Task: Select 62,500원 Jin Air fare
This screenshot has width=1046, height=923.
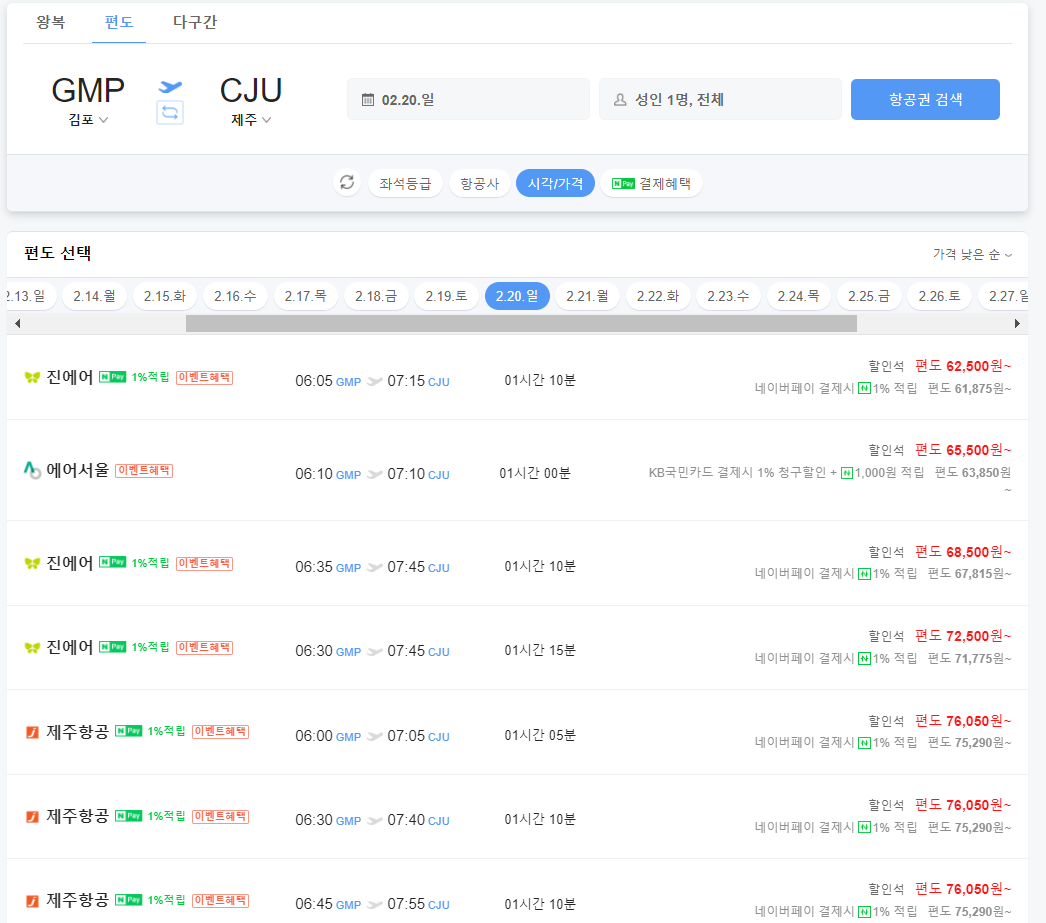Action: click(x=963, y=366)
